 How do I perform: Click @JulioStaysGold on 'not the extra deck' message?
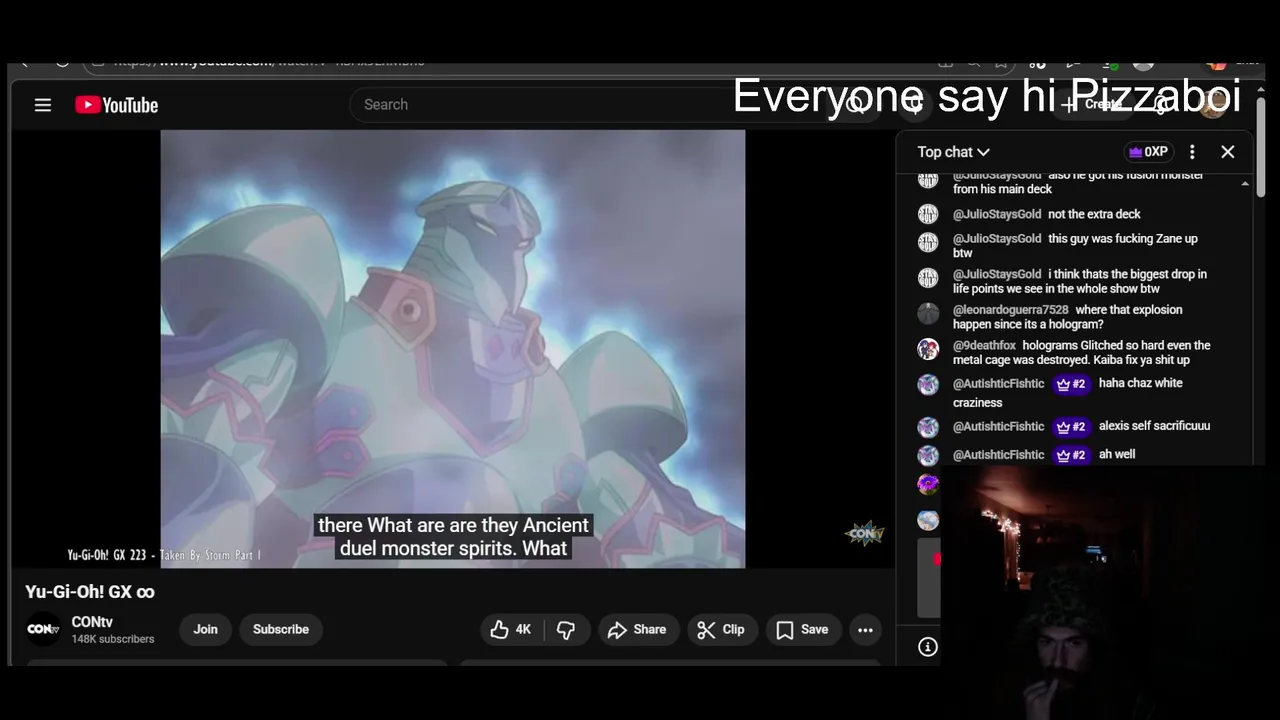point(997,214)
